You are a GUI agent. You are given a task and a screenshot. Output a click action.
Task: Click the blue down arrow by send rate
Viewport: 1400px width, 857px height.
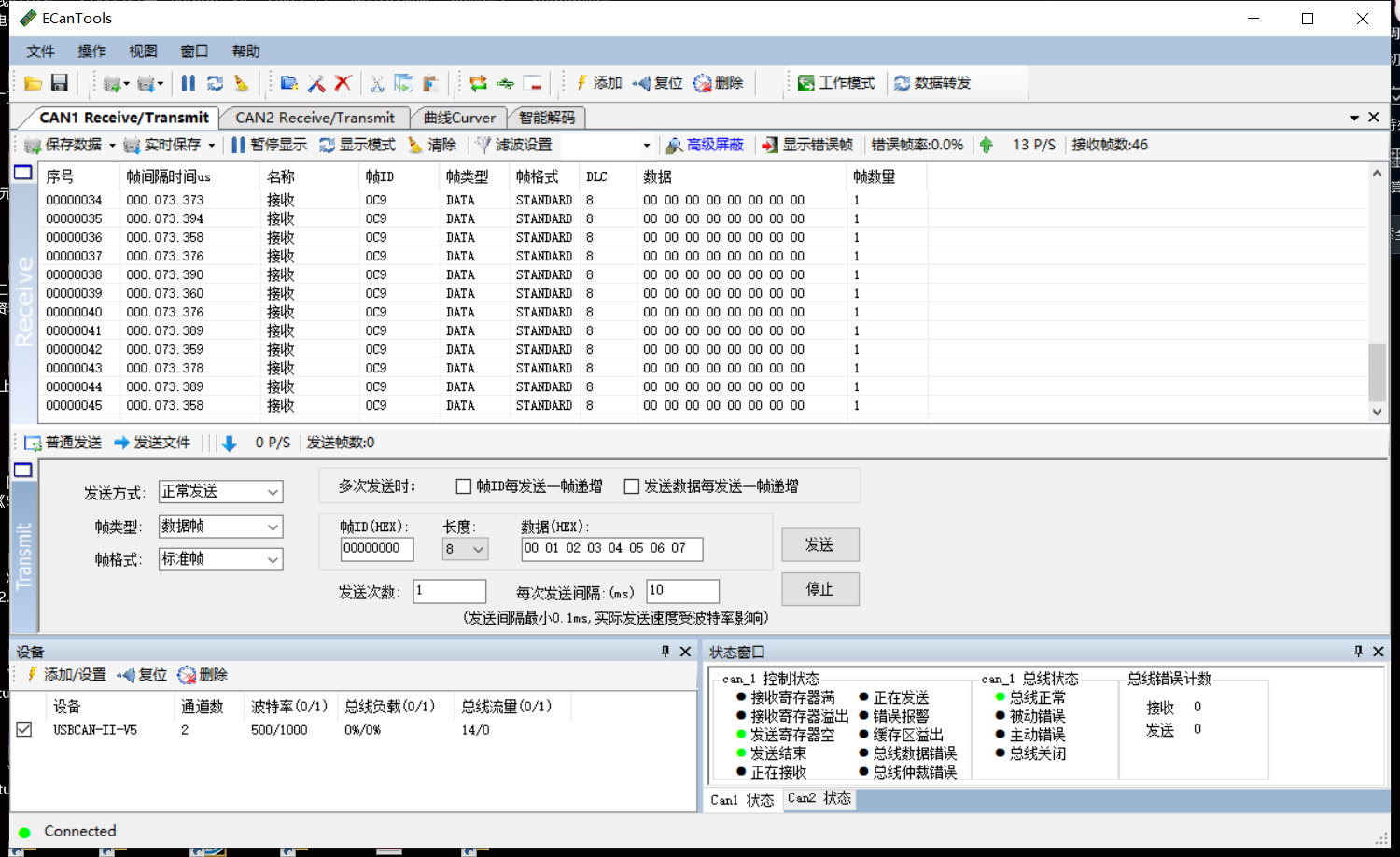point(230,443)
